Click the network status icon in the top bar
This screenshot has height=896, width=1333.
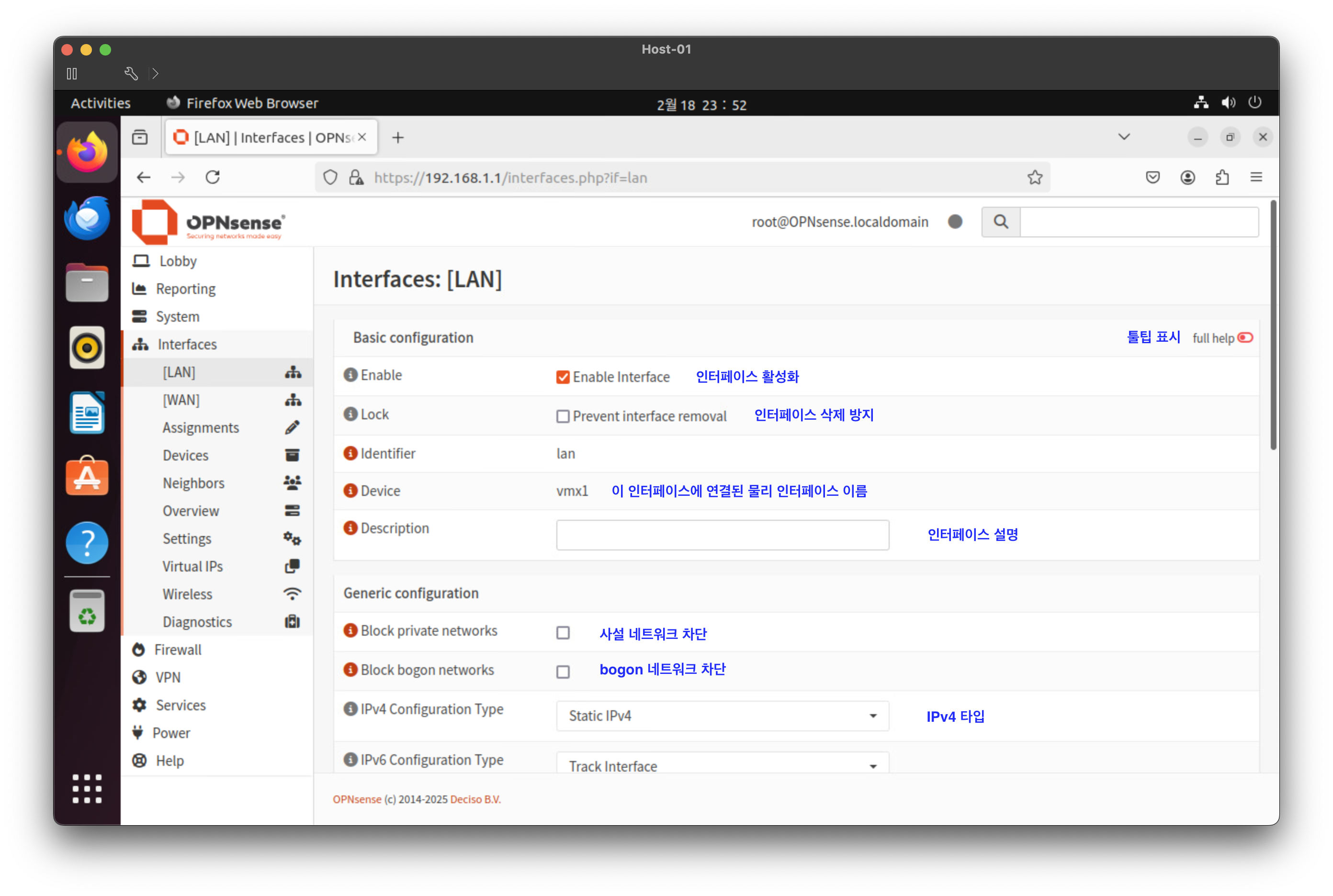click(1200, 103)
